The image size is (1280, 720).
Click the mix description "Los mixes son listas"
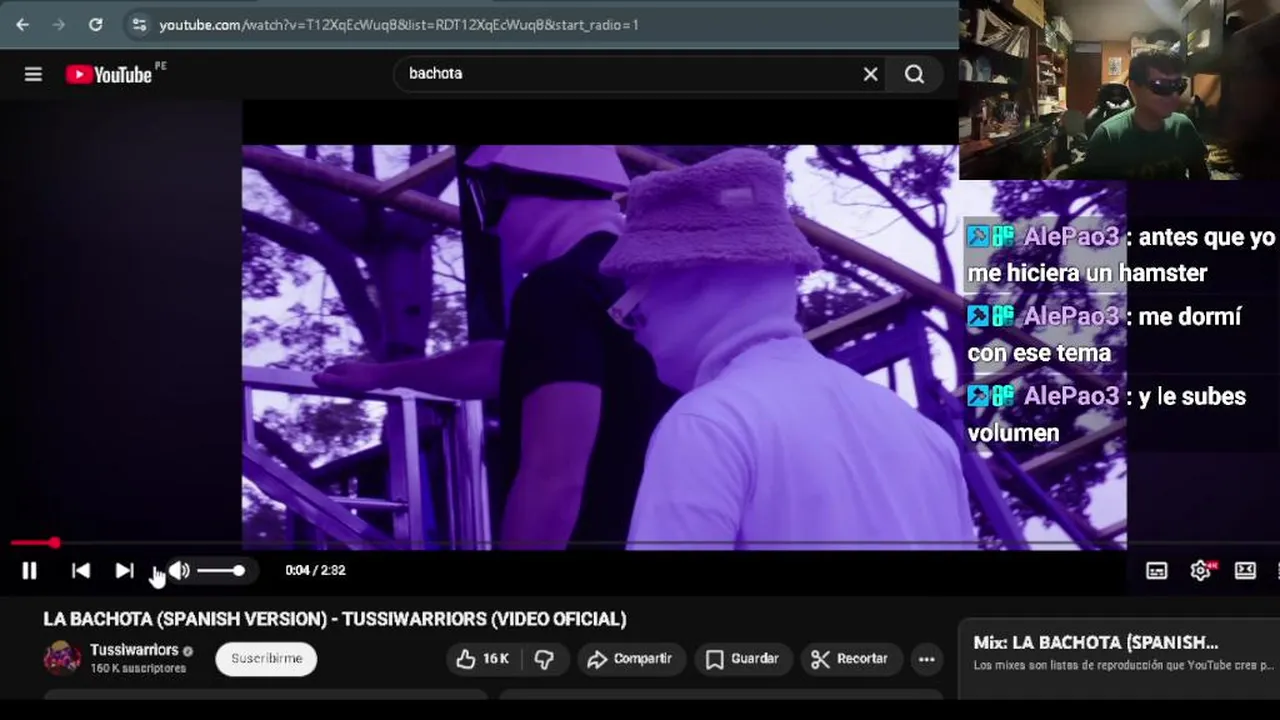[x=1125, y=665]
